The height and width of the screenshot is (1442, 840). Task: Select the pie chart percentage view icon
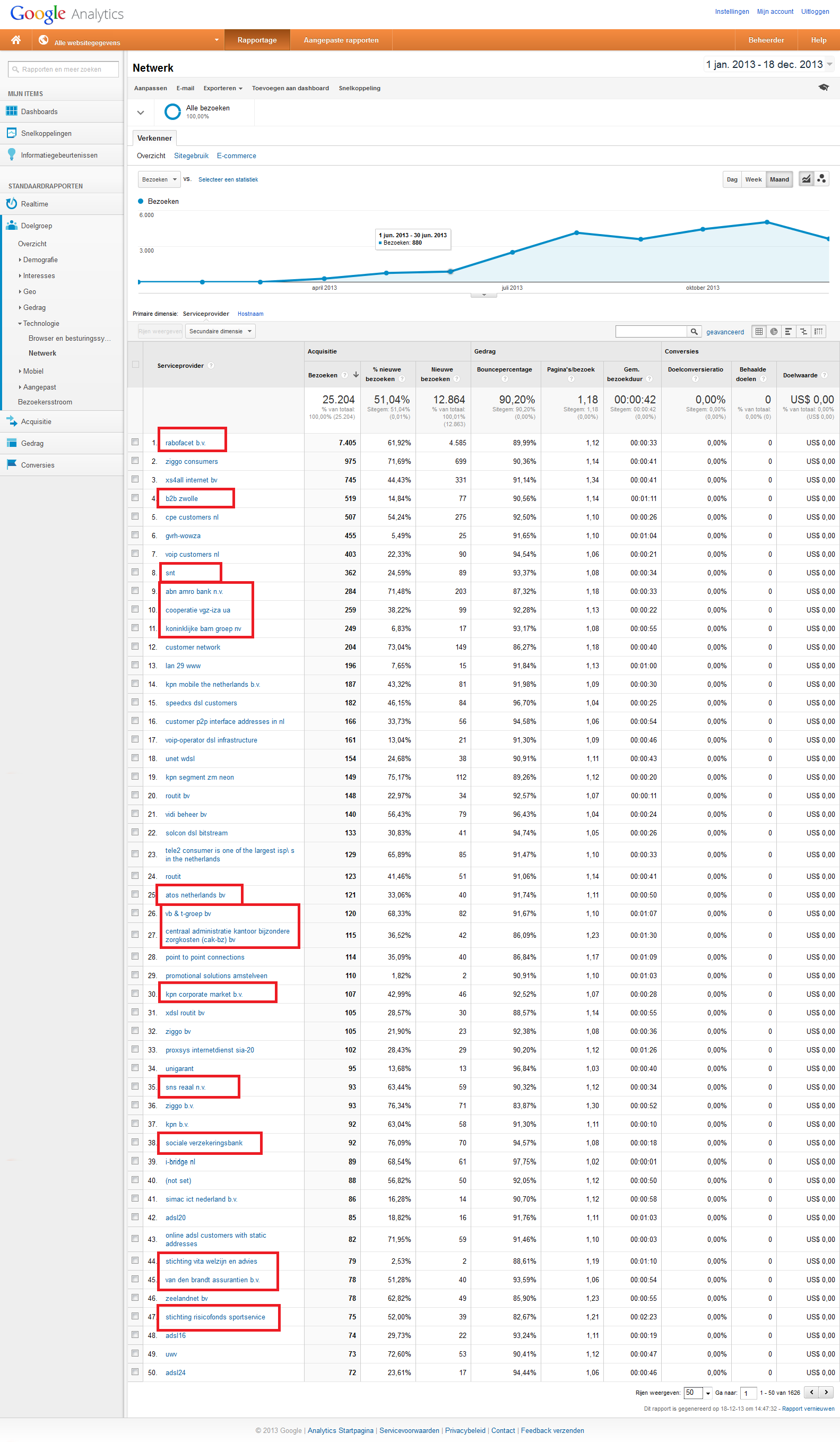pos(774,331)
